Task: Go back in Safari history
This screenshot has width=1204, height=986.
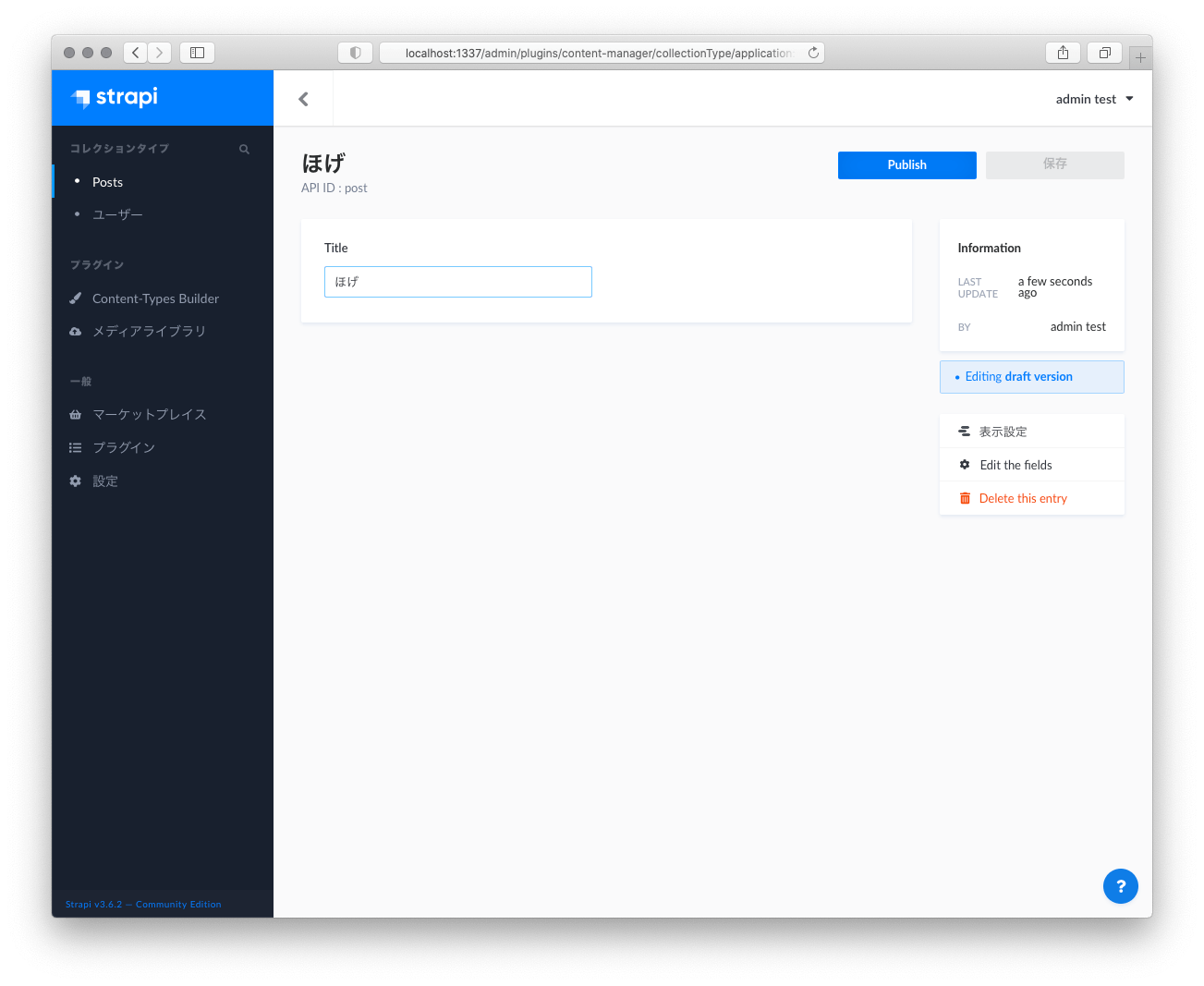Action: 135,53
